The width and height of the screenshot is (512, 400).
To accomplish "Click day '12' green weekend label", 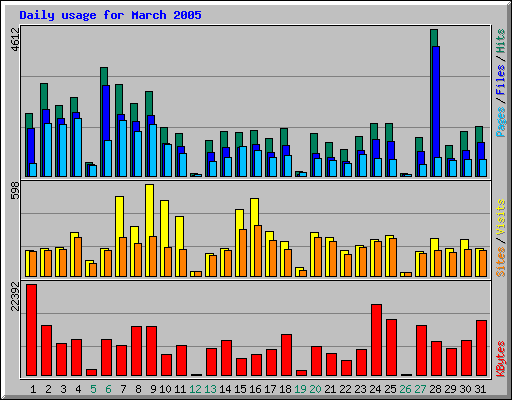I will [195, 389].
